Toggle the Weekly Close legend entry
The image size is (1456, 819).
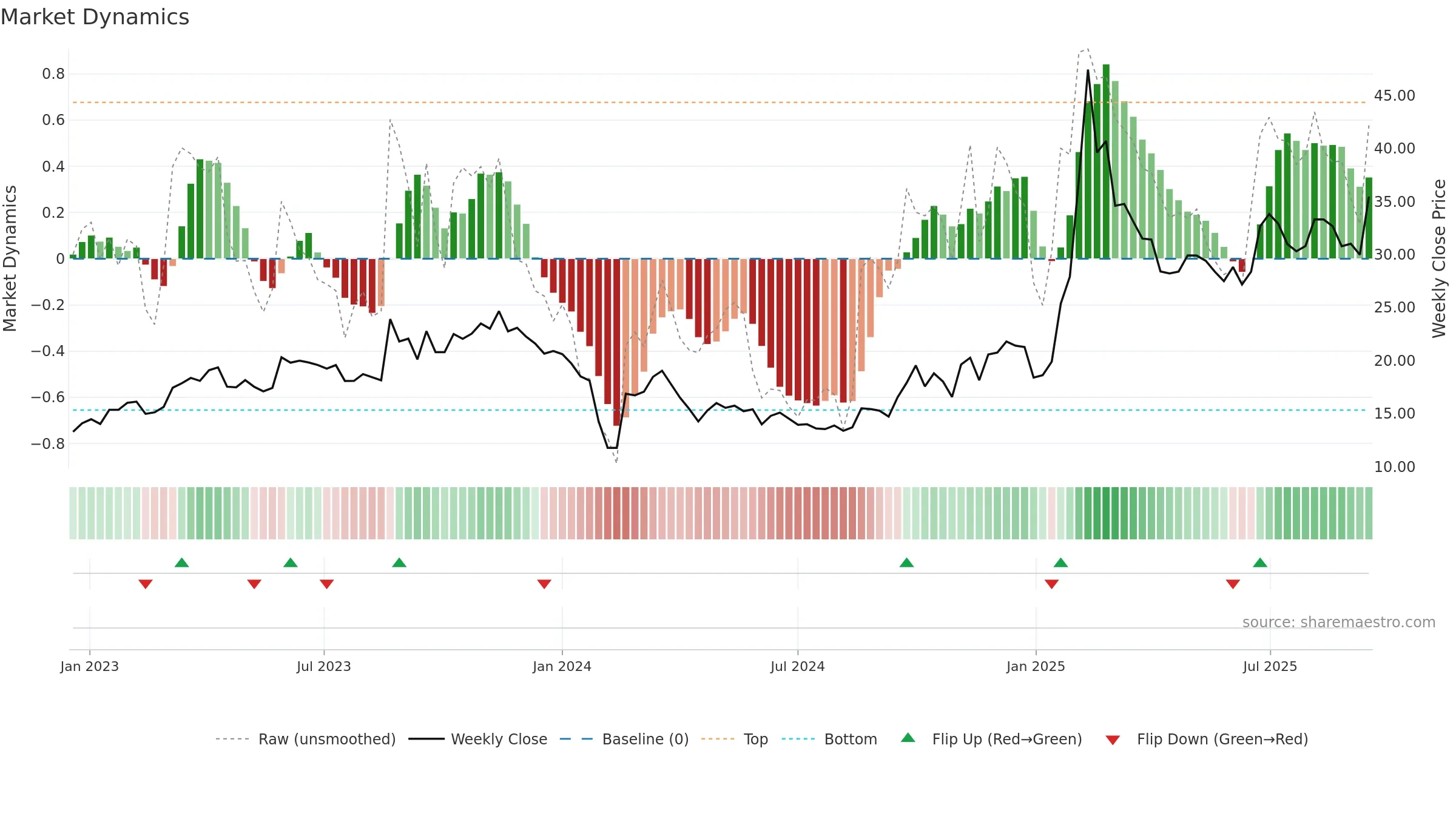(478, 739)
